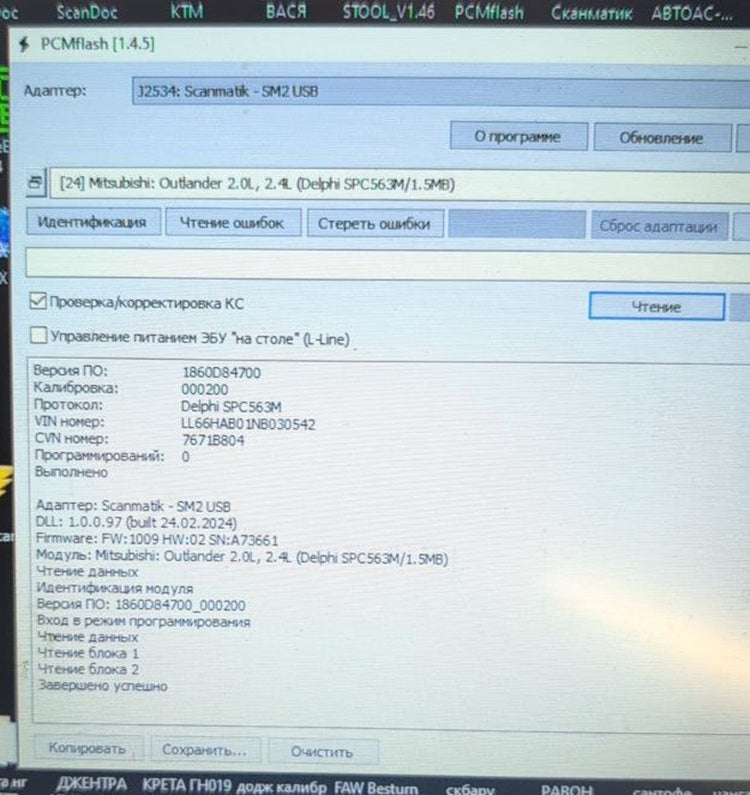Open the PCMflash desktop shortcut

[489, 12]
